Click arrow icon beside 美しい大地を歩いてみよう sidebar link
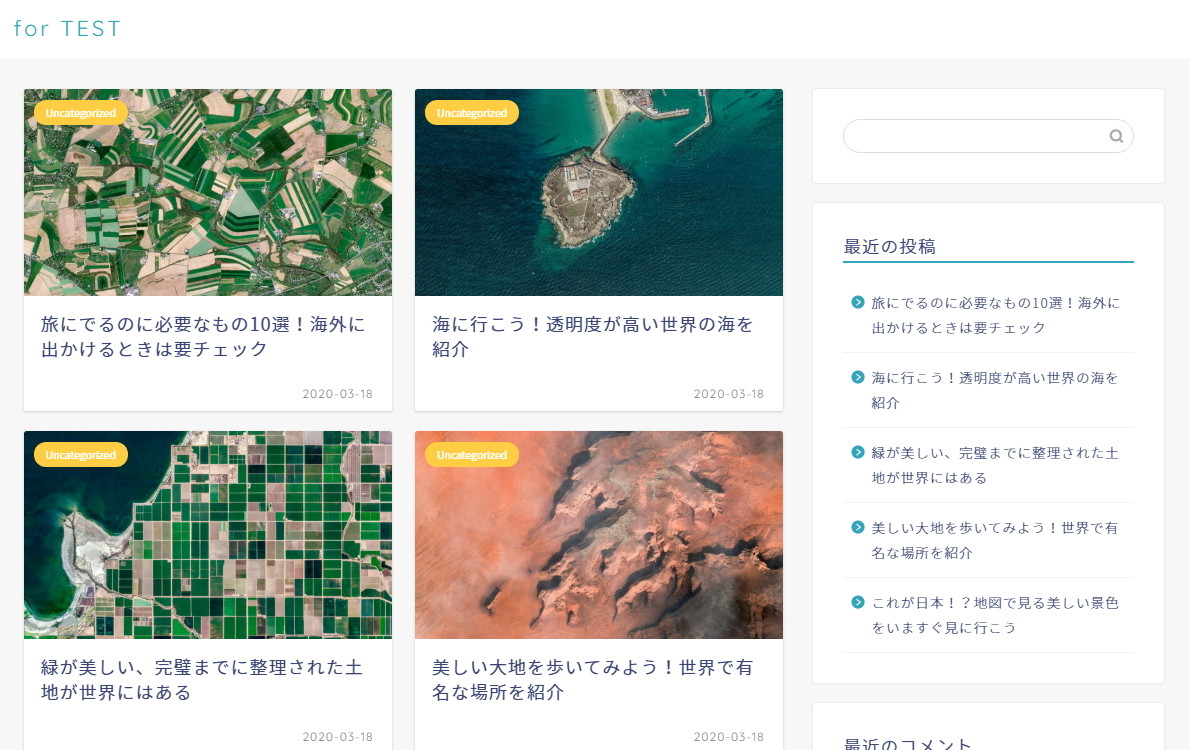Viewport: 1190px width, 750px height. click(858, 528)
